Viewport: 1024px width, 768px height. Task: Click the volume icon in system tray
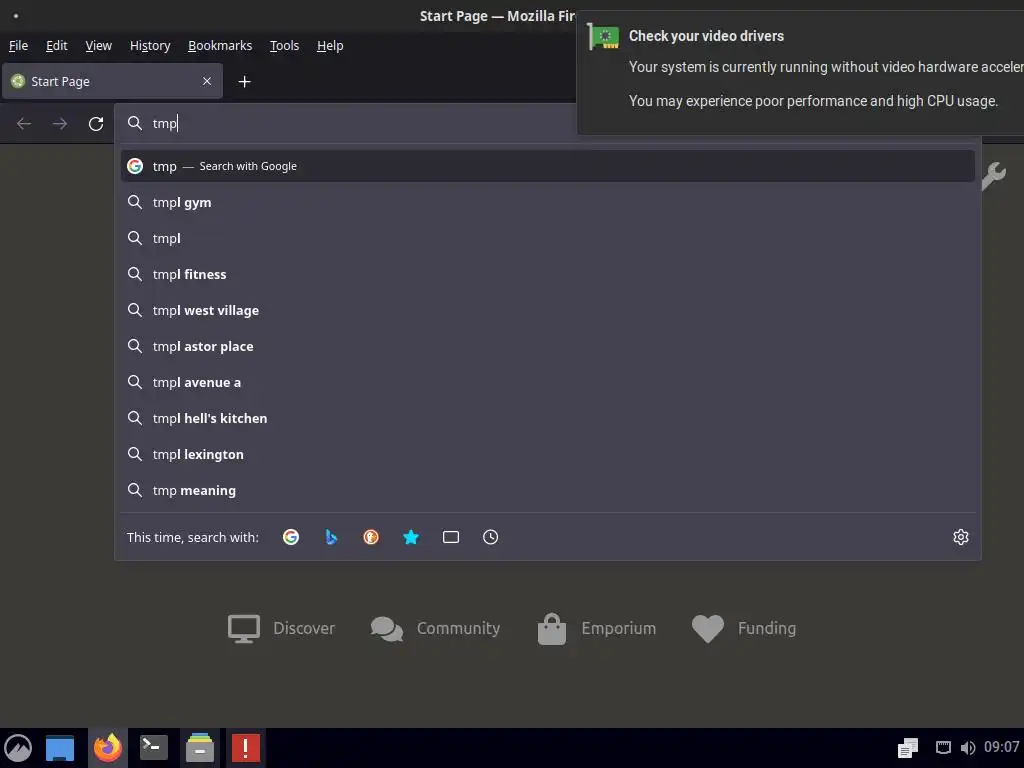click(x=968, y=748)
